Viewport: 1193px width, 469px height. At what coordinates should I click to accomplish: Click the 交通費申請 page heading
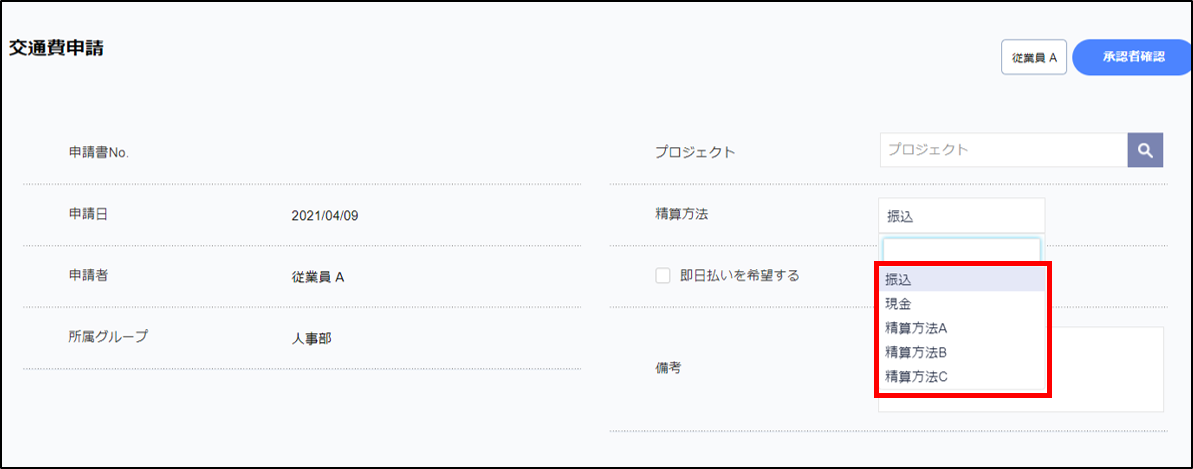pyautogui.click(x=57, y=48)
